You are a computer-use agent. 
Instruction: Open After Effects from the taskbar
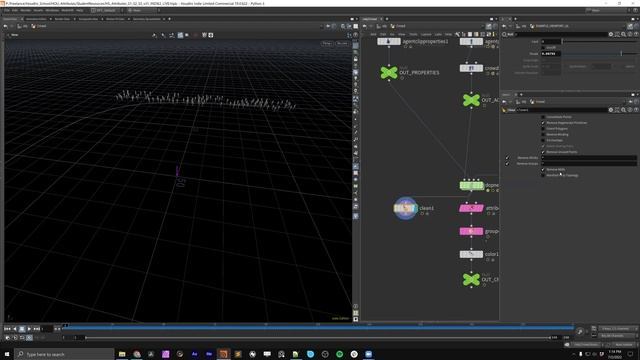point(195,354)
